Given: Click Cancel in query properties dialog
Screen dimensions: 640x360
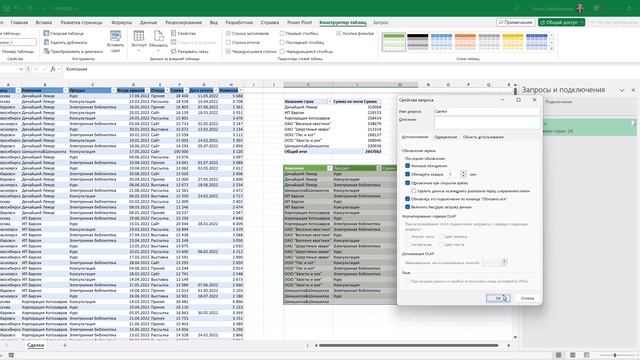Looking at the screenshot, I should pos(527,298).
